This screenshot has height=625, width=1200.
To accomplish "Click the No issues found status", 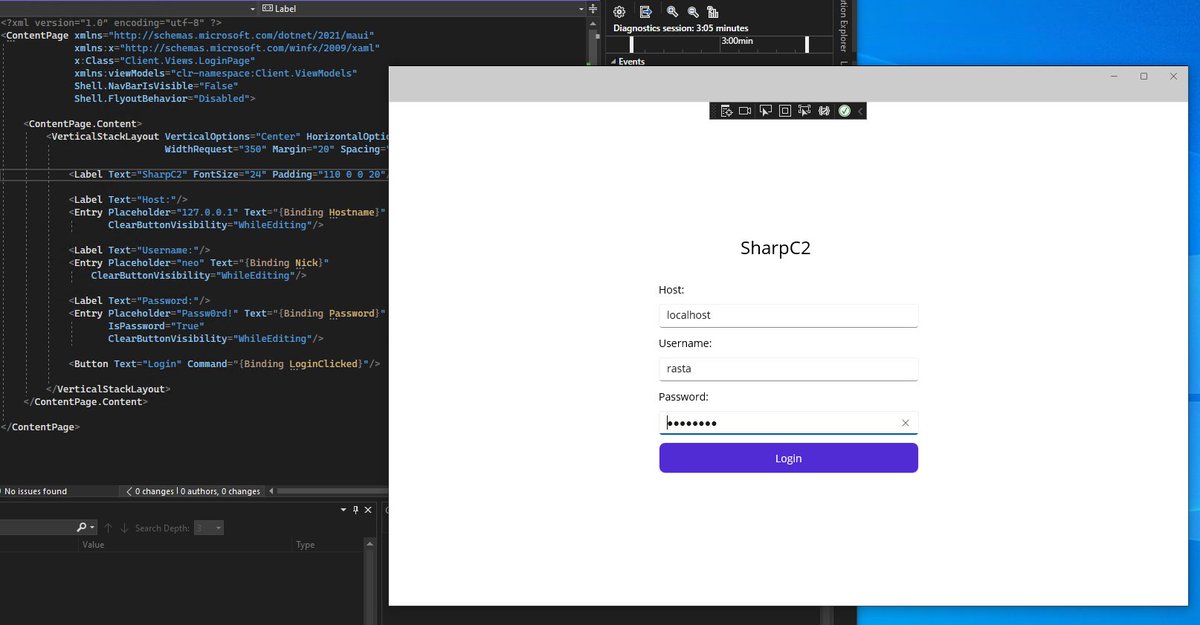I will (35, 491).
